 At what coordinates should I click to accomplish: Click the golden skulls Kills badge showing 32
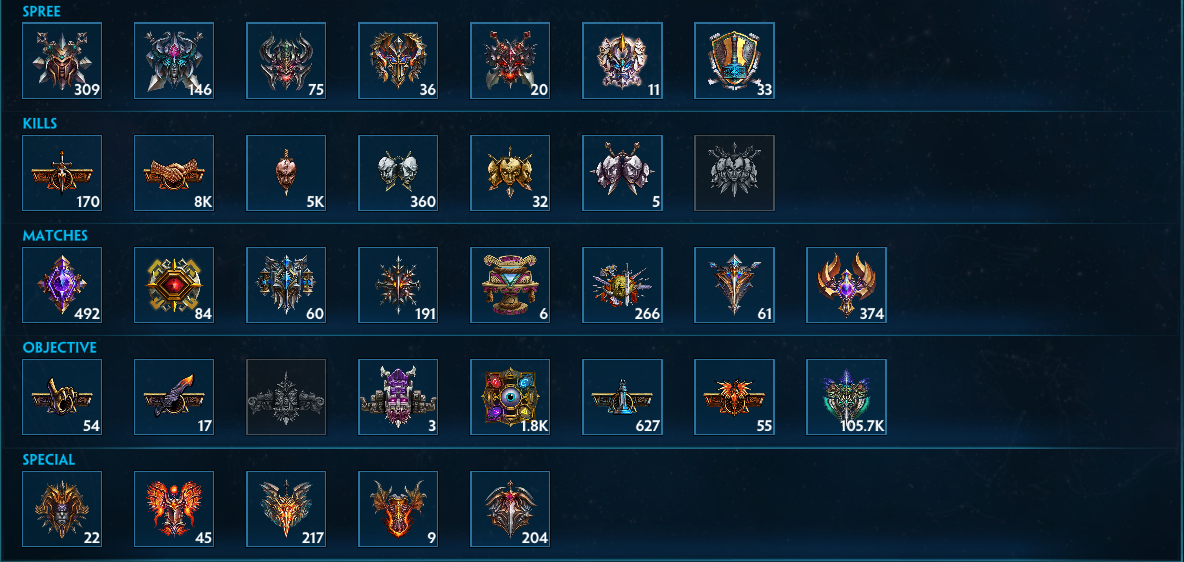tap(510, 173)
